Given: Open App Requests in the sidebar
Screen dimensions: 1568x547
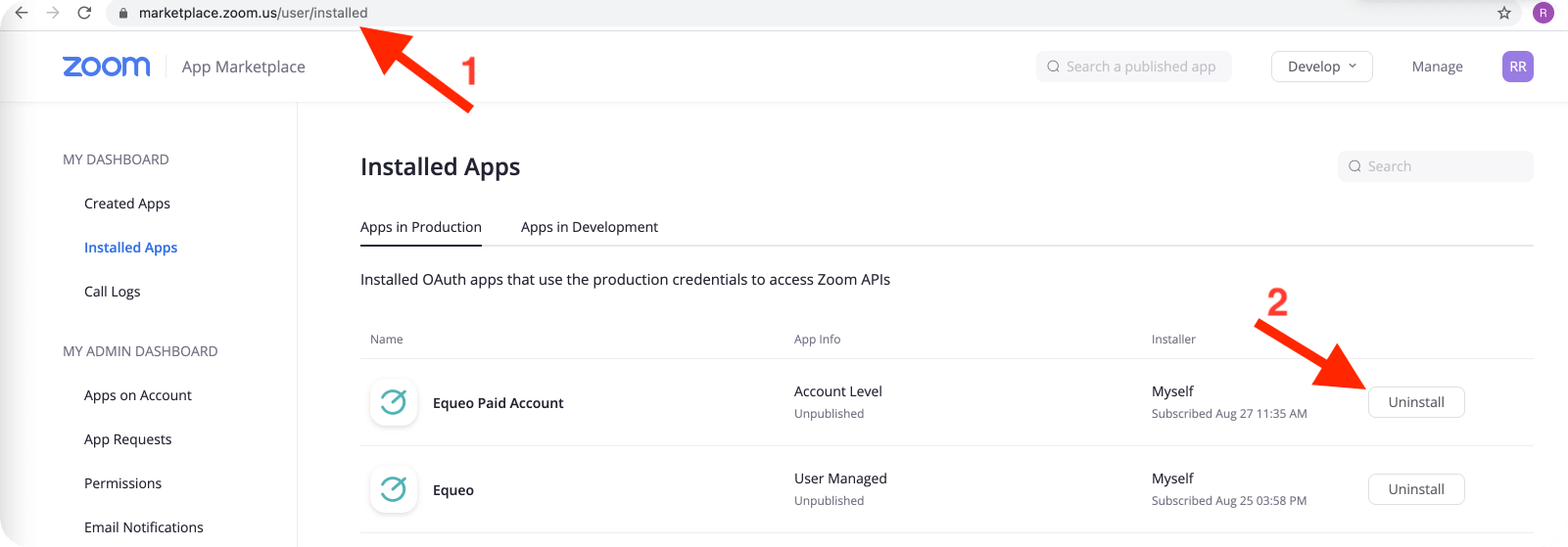Looking at the screenshot, I should point(128,439).
